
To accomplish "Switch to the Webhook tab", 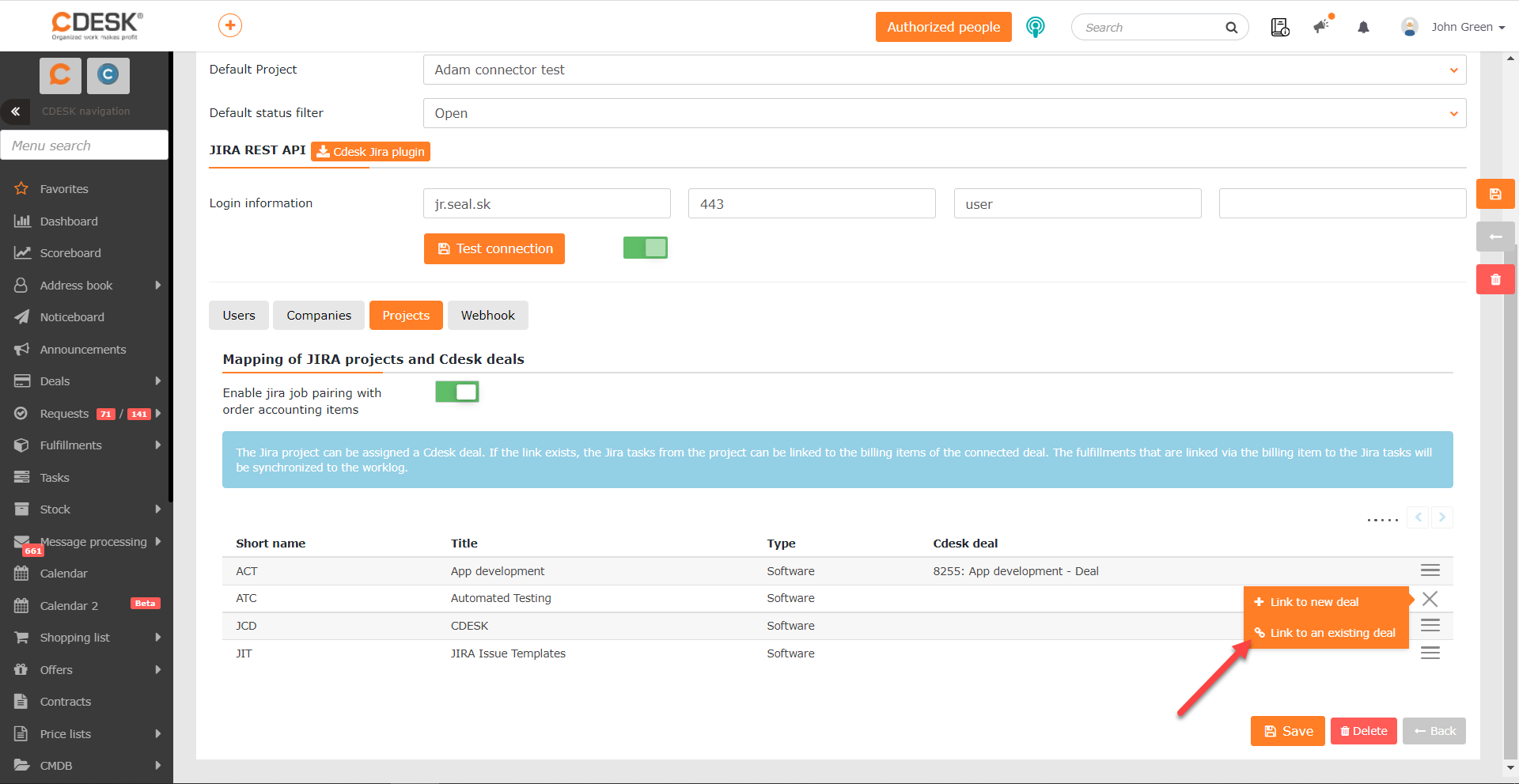I will tap(488, 316).
